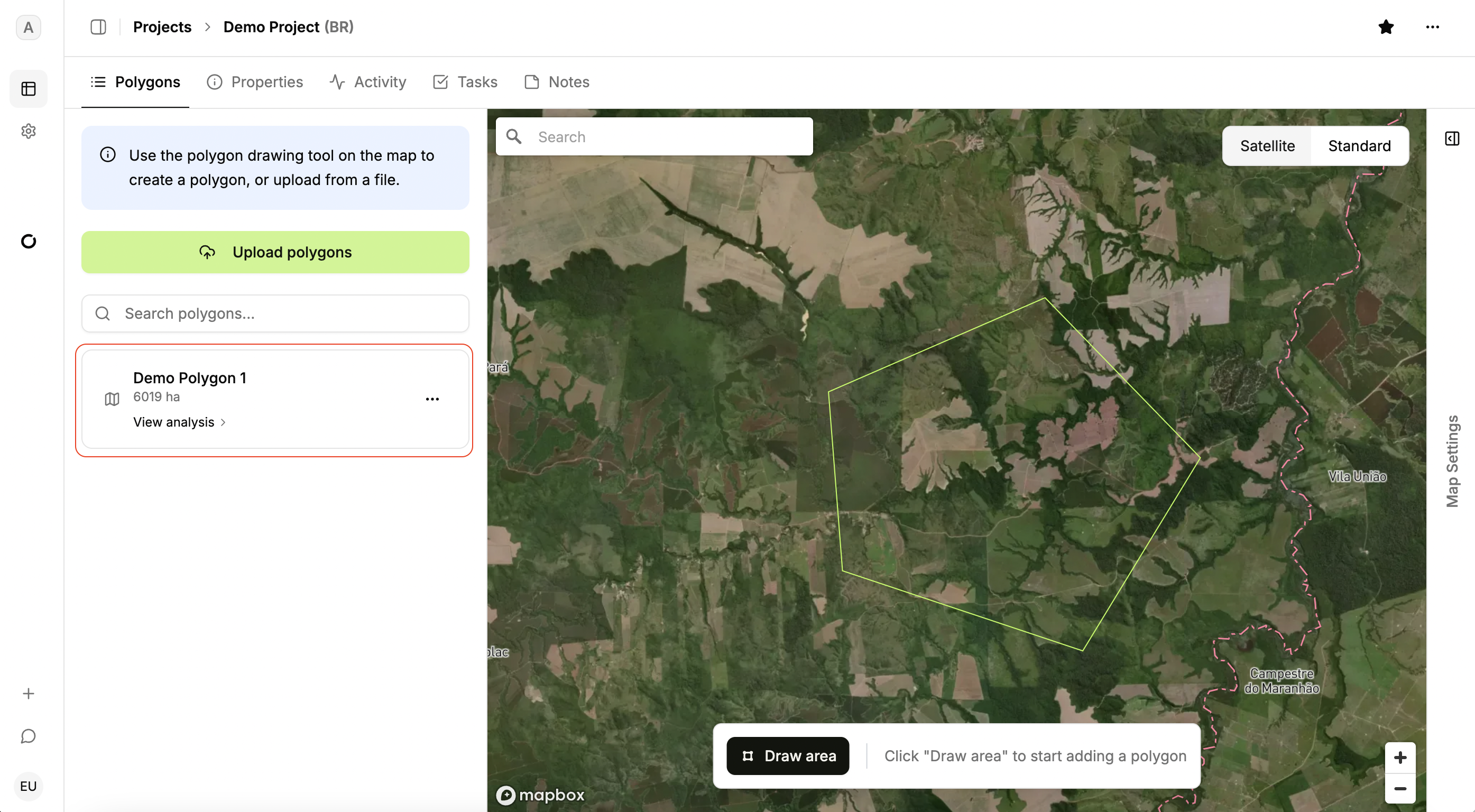Toggle the sidebar panel icon
The image size is (1475, 812).
[x=98, y=27]
